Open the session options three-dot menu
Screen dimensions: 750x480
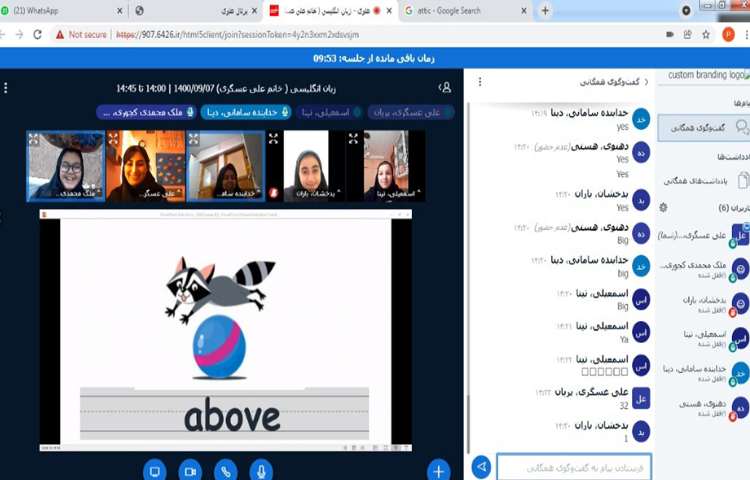point(6,88)
